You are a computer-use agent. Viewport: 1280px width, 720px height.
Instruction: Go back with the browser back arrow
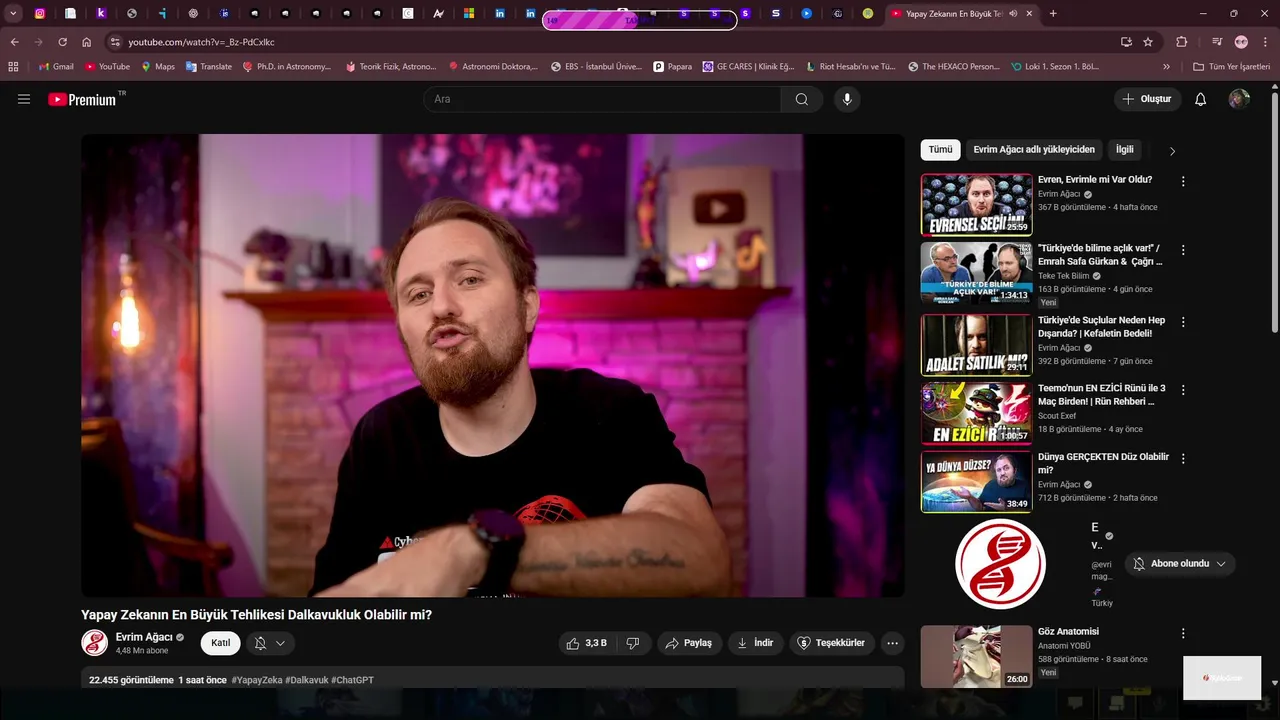pos(14,42)
